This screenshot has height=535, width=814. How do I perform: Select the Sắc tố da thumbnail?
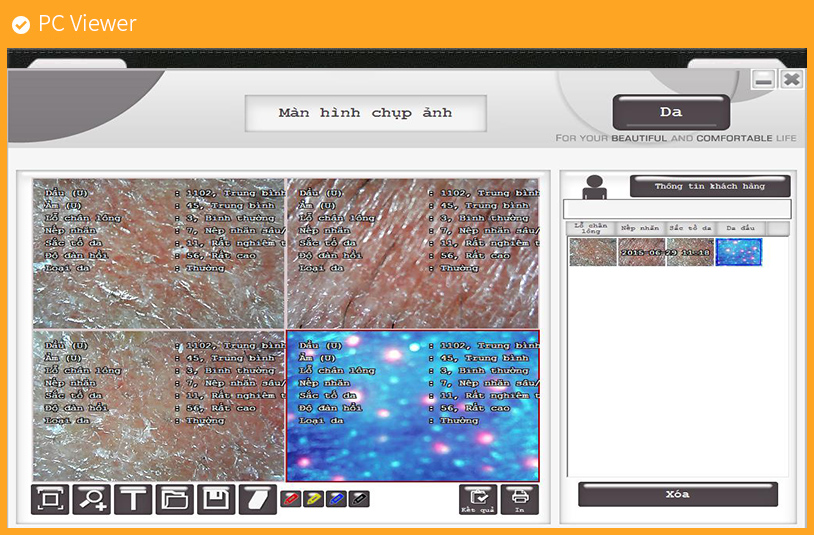tap(690, 252)
